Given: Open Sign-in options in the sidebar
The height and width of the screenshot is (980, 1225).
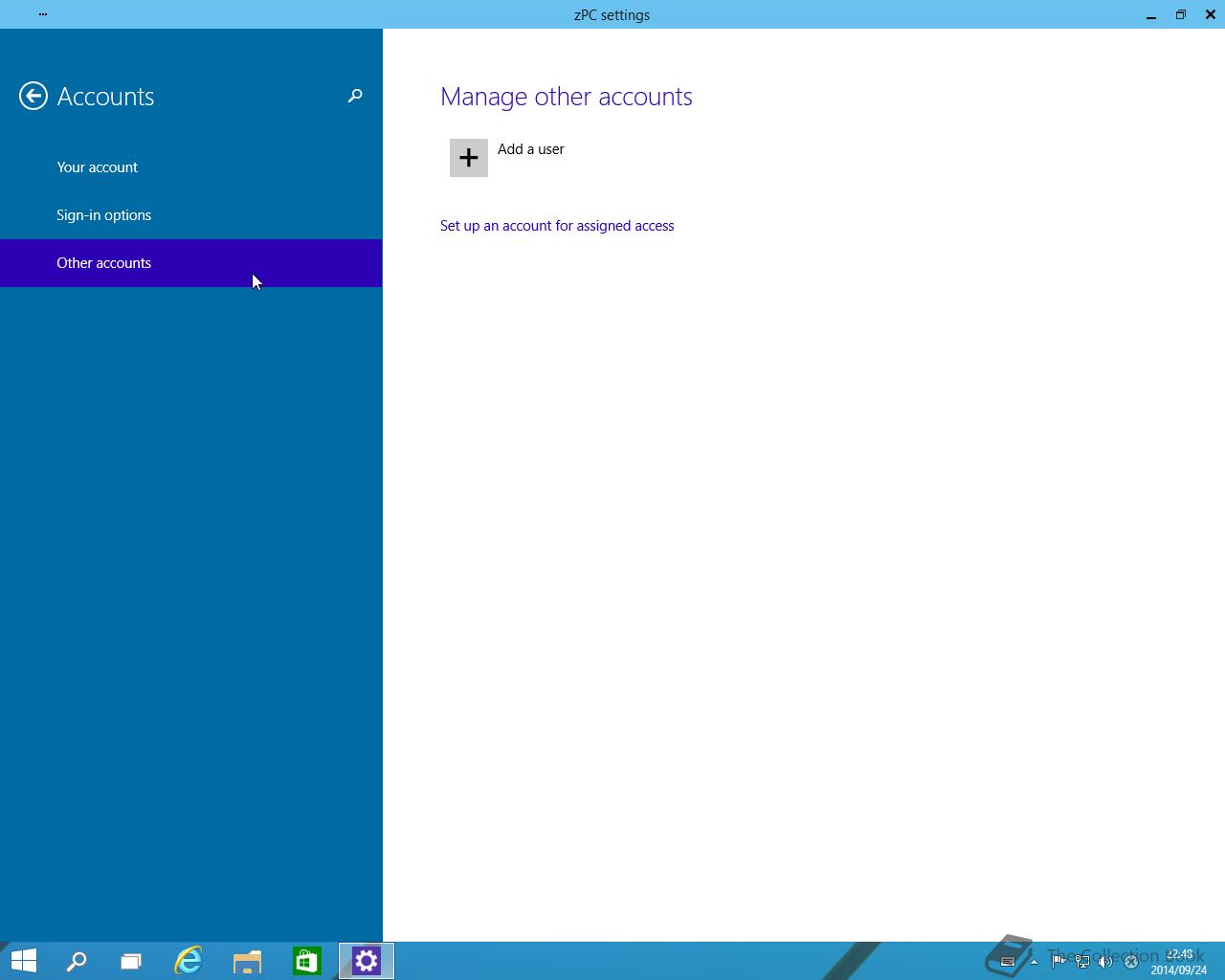Looking at the screenshot, I should (103, 215).
